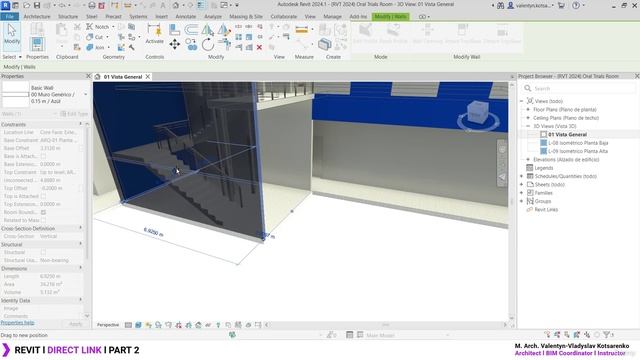Select Mirror - Draw Axis tool
640x360 pixels.
[224, 30]
